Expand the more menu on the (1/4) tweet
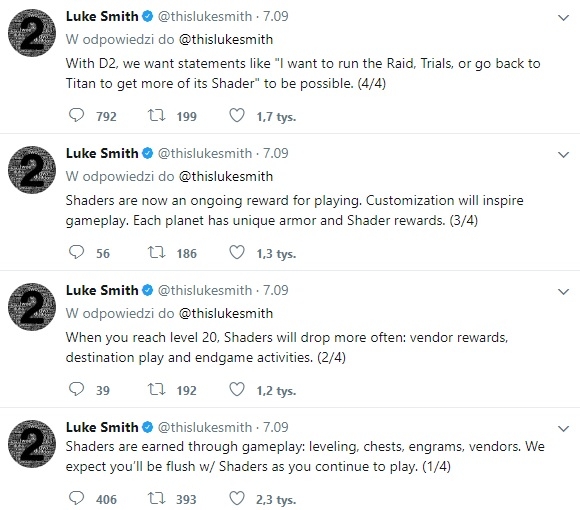 563,428
